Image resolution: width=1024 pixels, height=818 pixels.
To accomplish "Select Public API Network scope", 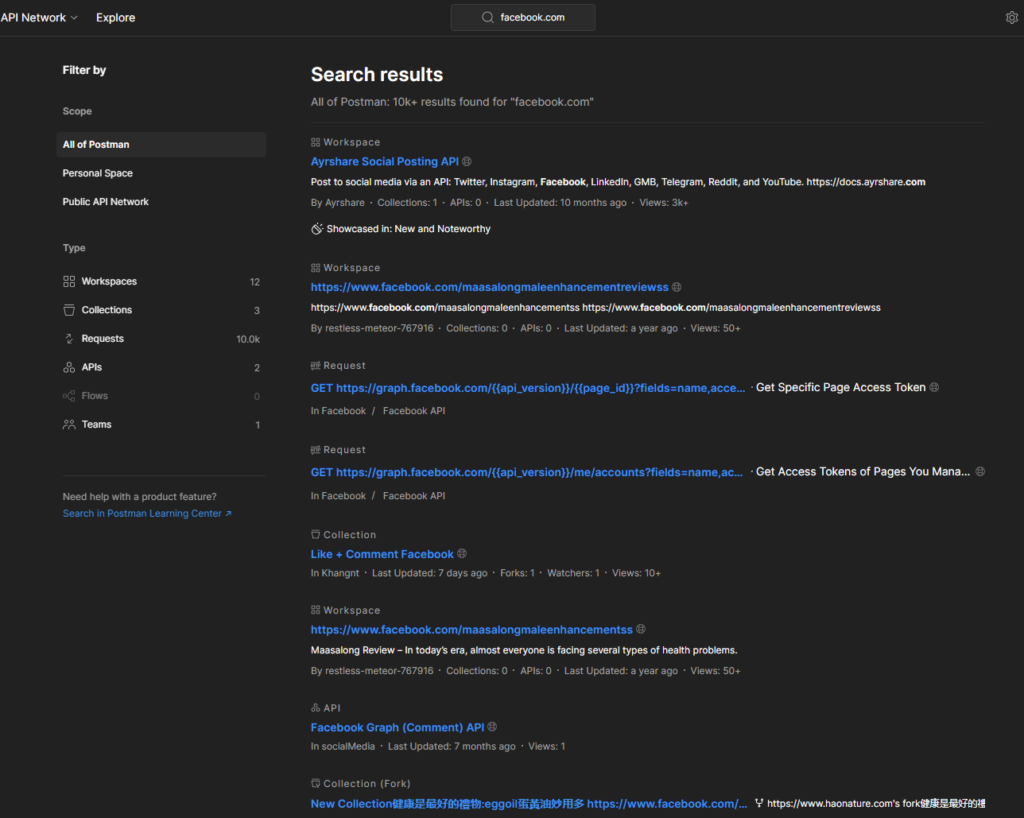I will [x=106, y=202].
